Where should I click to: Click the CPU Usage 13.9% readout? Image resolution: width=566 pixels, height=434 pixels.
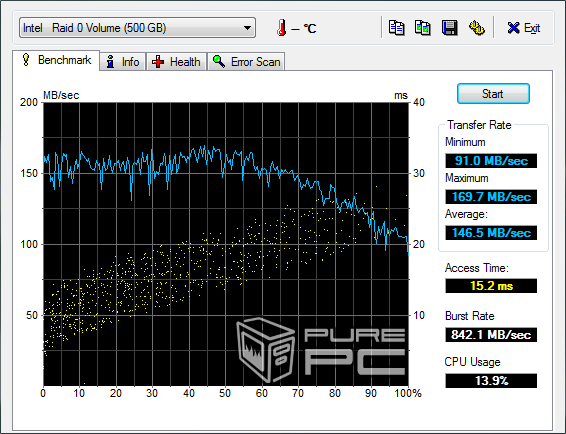(491, 381)
